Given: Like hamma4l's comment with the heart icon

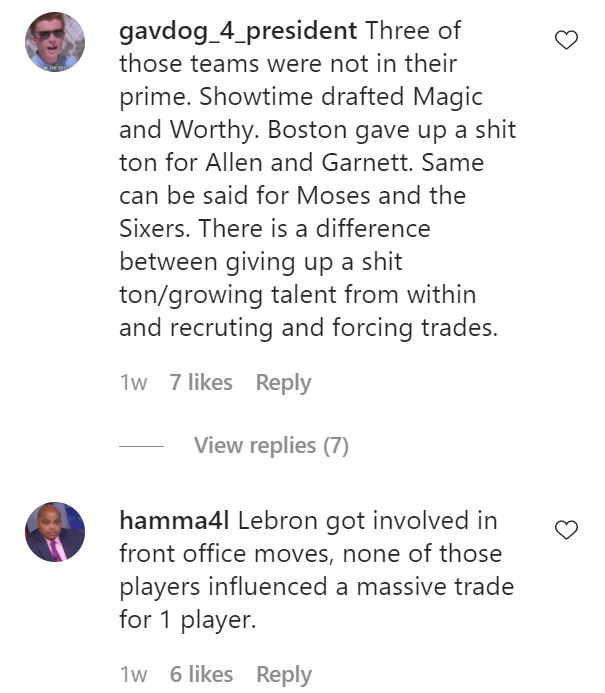Looking at the screenshot, I should point(566,530).
